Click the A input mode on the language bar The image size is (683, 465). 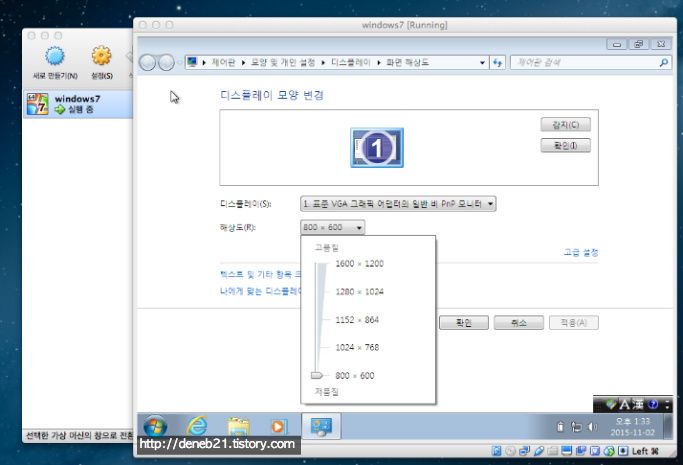pyautogui.click(x=625, y=404)
